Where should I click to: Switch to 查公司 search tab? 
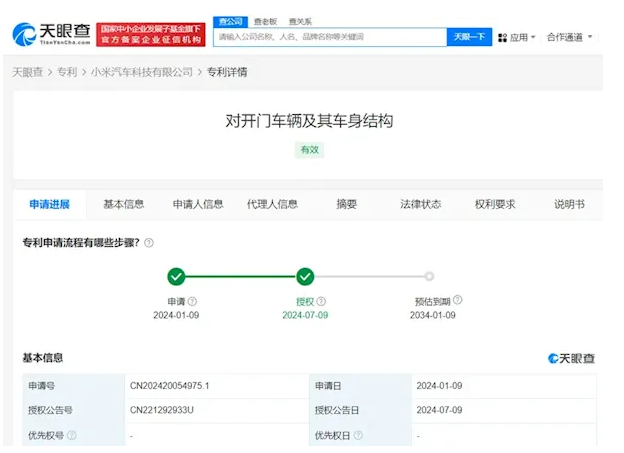point(230,21)
